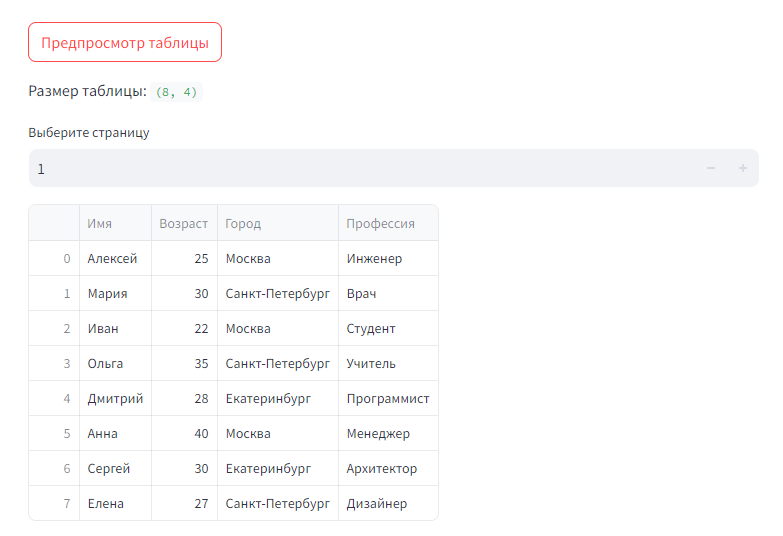Click the Имя column header
The image size is (783, 536).
[115, 223]
